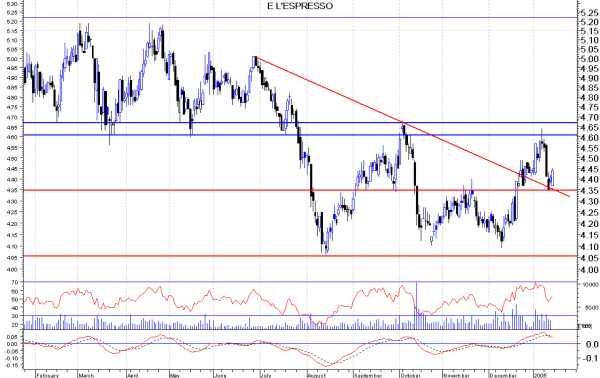Click the 4.80 label on right price axis
The width and height of the screenshot is (600, 378).
click(589, 98)
